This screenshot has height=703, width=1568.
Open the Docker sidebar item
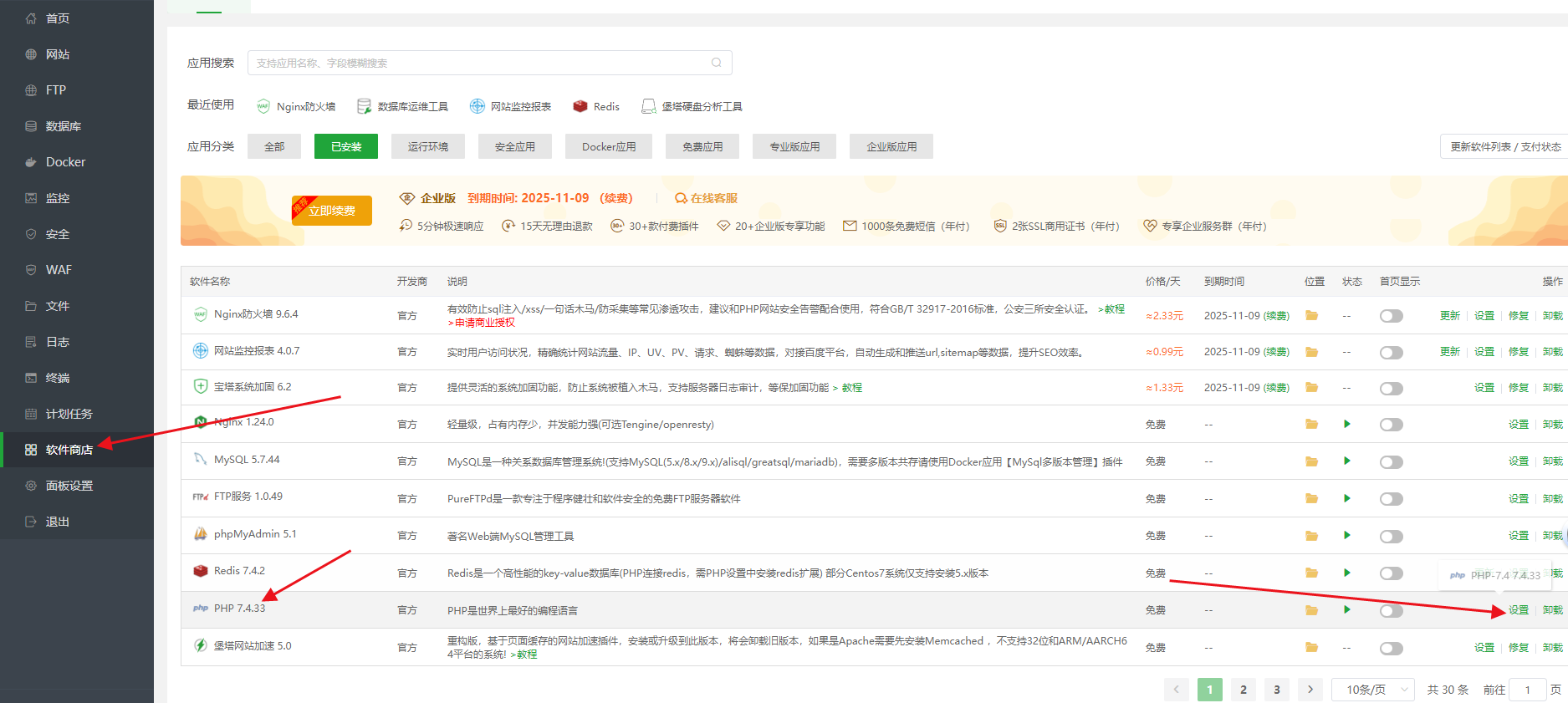(x=65, y=162)
